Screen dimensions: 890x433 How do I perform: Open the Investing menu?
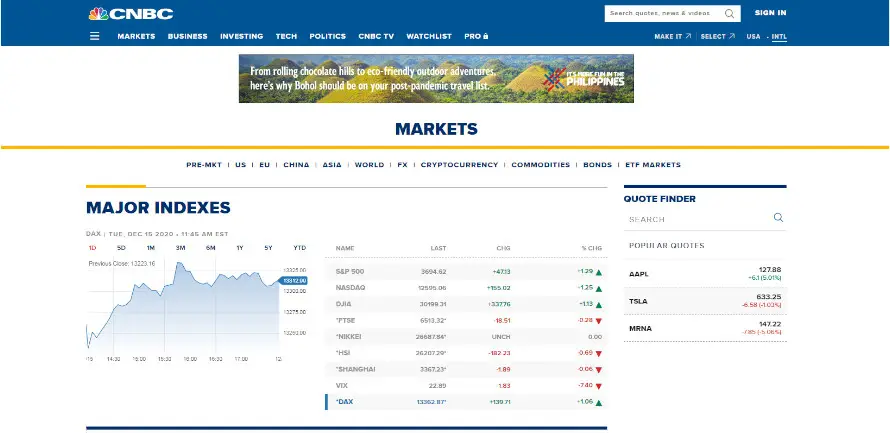pyautogui.click(x=242, y=36)
